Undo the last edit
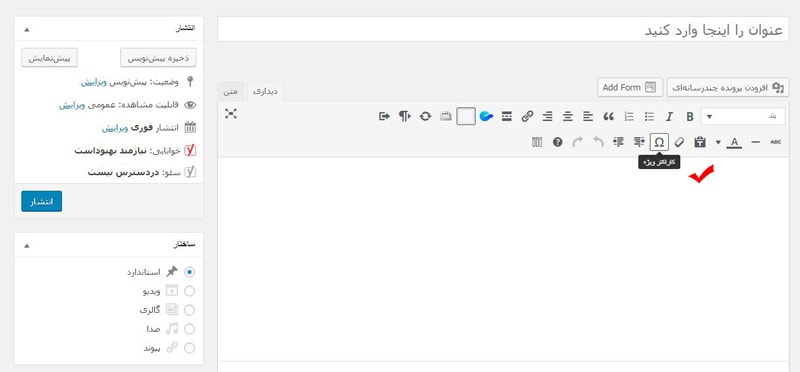The height and width of the screenshot is (372, 800). point(598,142)
